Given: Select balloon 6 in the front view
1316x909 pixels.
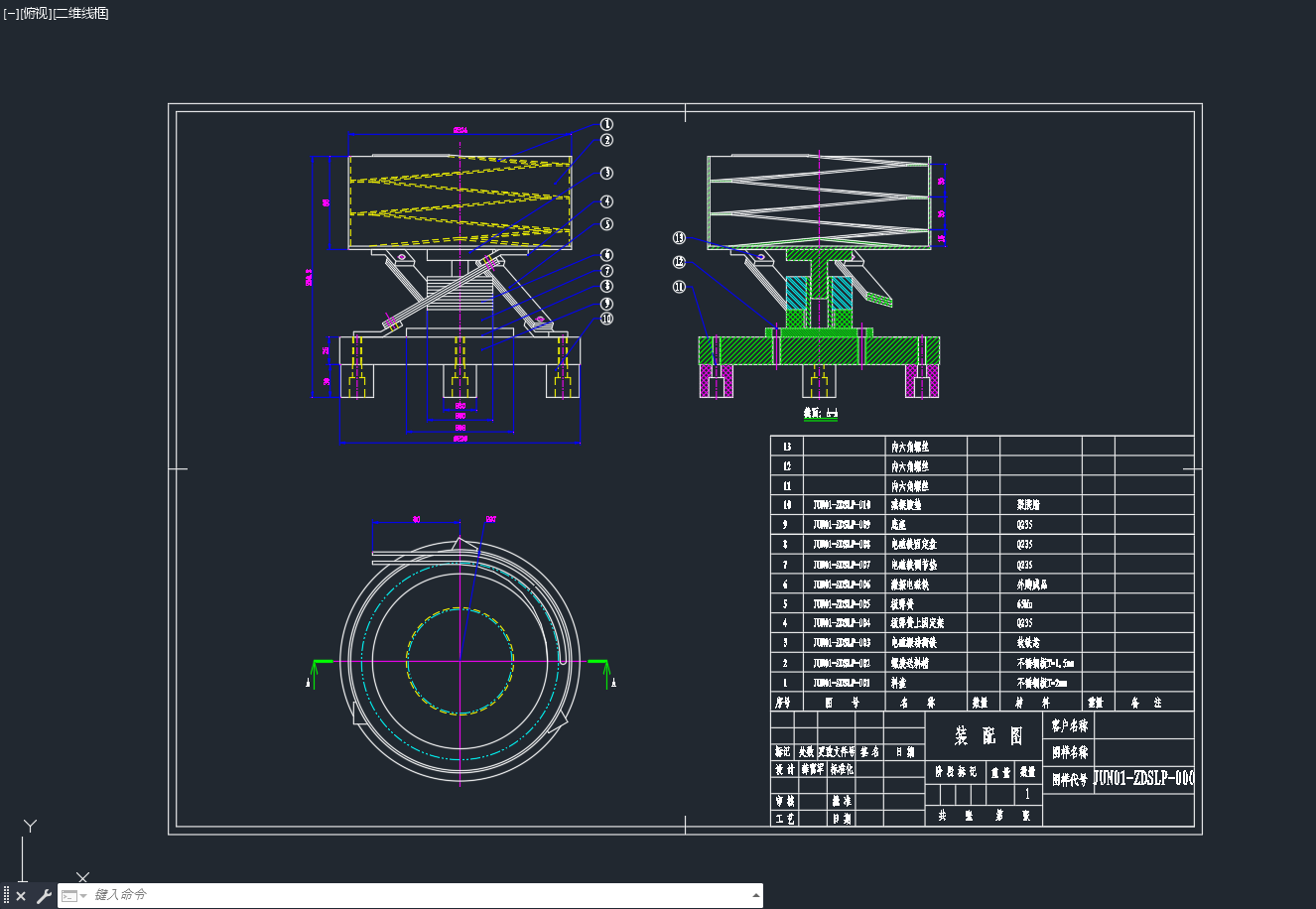Looking at the screenshot, I should click(x=606, y=256).
